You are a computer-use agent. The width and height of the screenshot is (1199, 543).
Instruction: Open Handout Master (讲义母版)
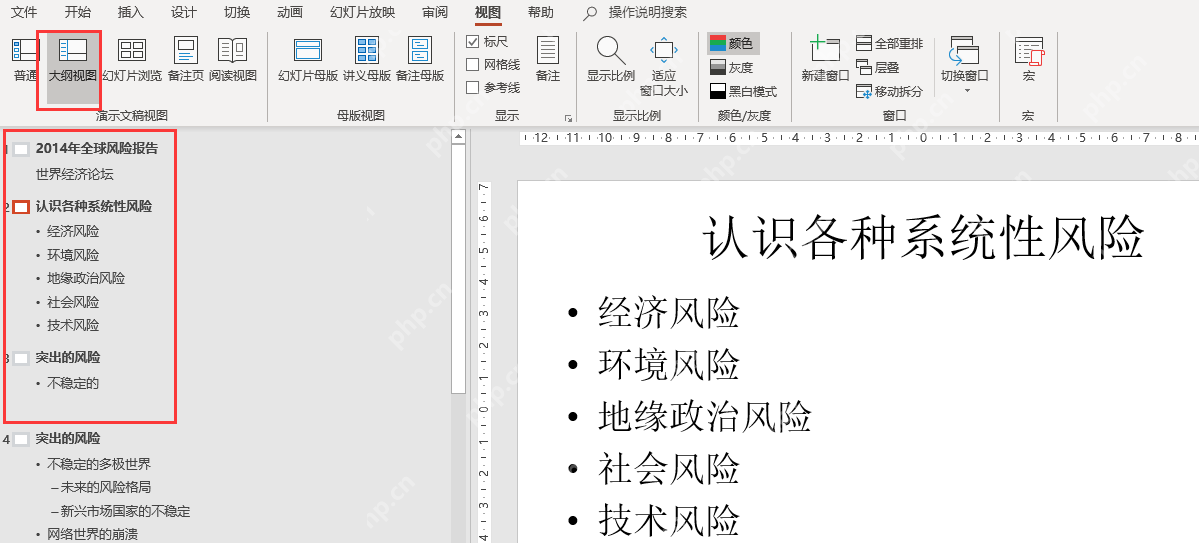tap(367, 60)
